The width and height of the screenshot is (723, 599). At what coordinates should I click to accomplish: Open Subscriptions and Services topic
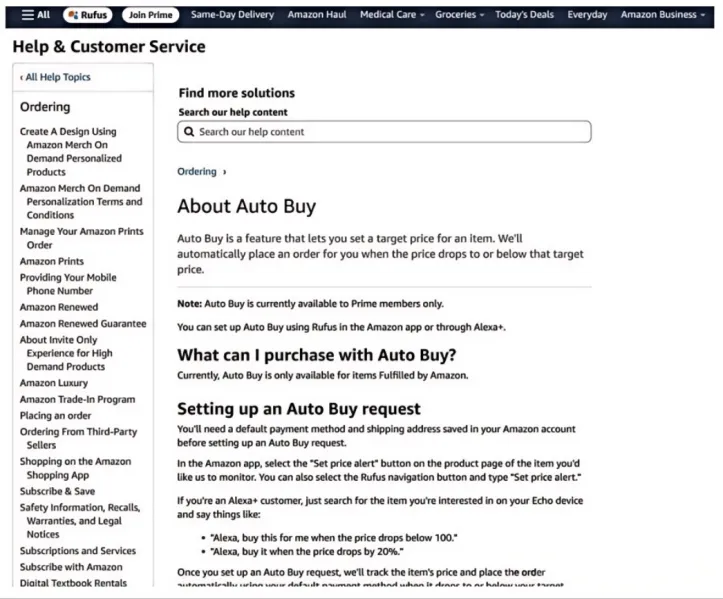point(78,551)
